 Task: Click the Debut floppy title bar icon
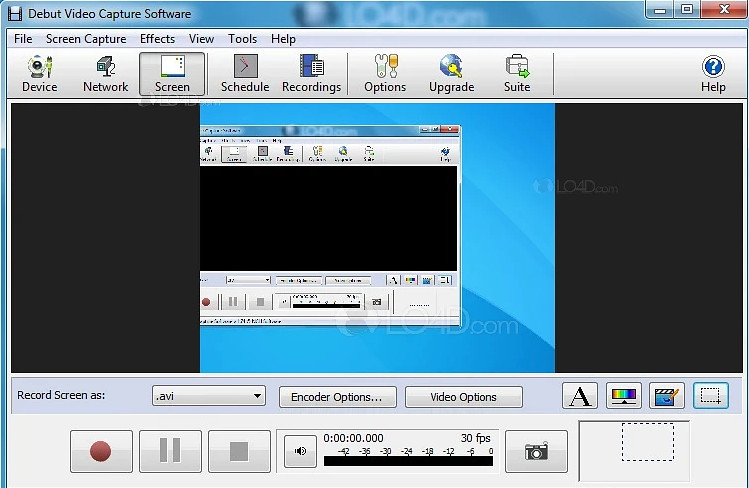point(15,13)
